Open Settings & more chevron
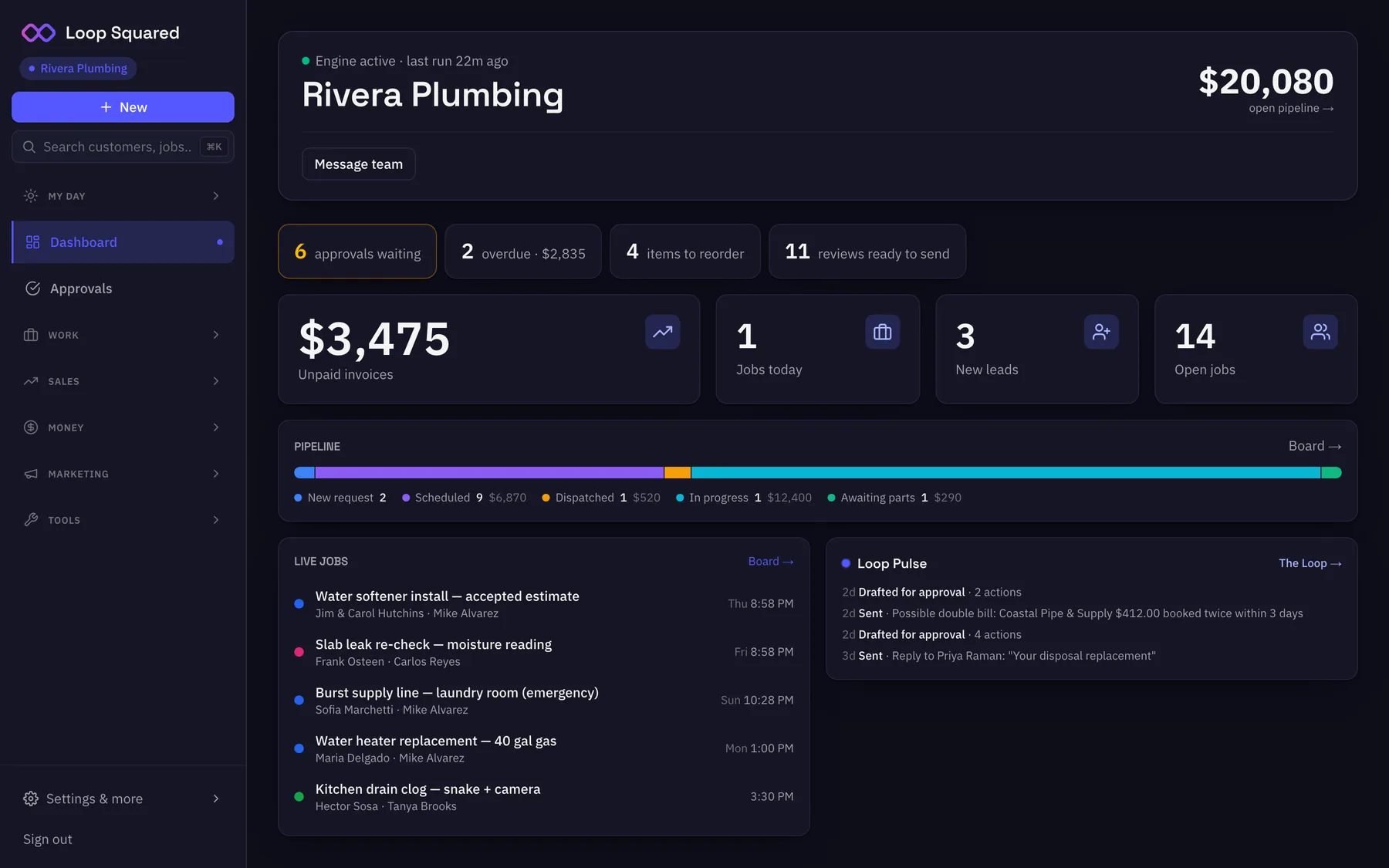Image resolution: width=1389 pixels, height=868 pixels. click(216, 799)
